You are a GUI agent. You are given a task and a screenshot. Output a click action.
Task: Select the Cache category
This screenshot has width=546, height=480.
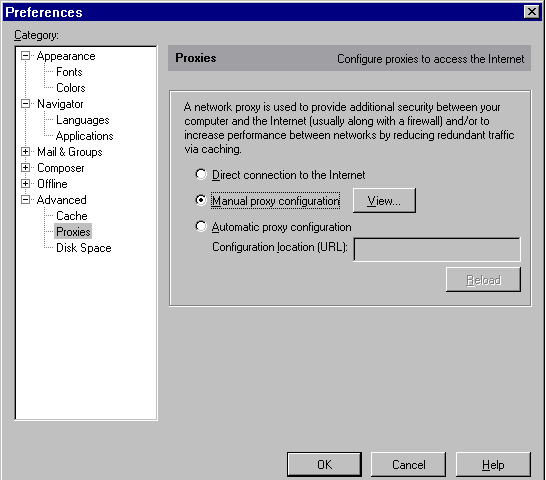(72, 216)
